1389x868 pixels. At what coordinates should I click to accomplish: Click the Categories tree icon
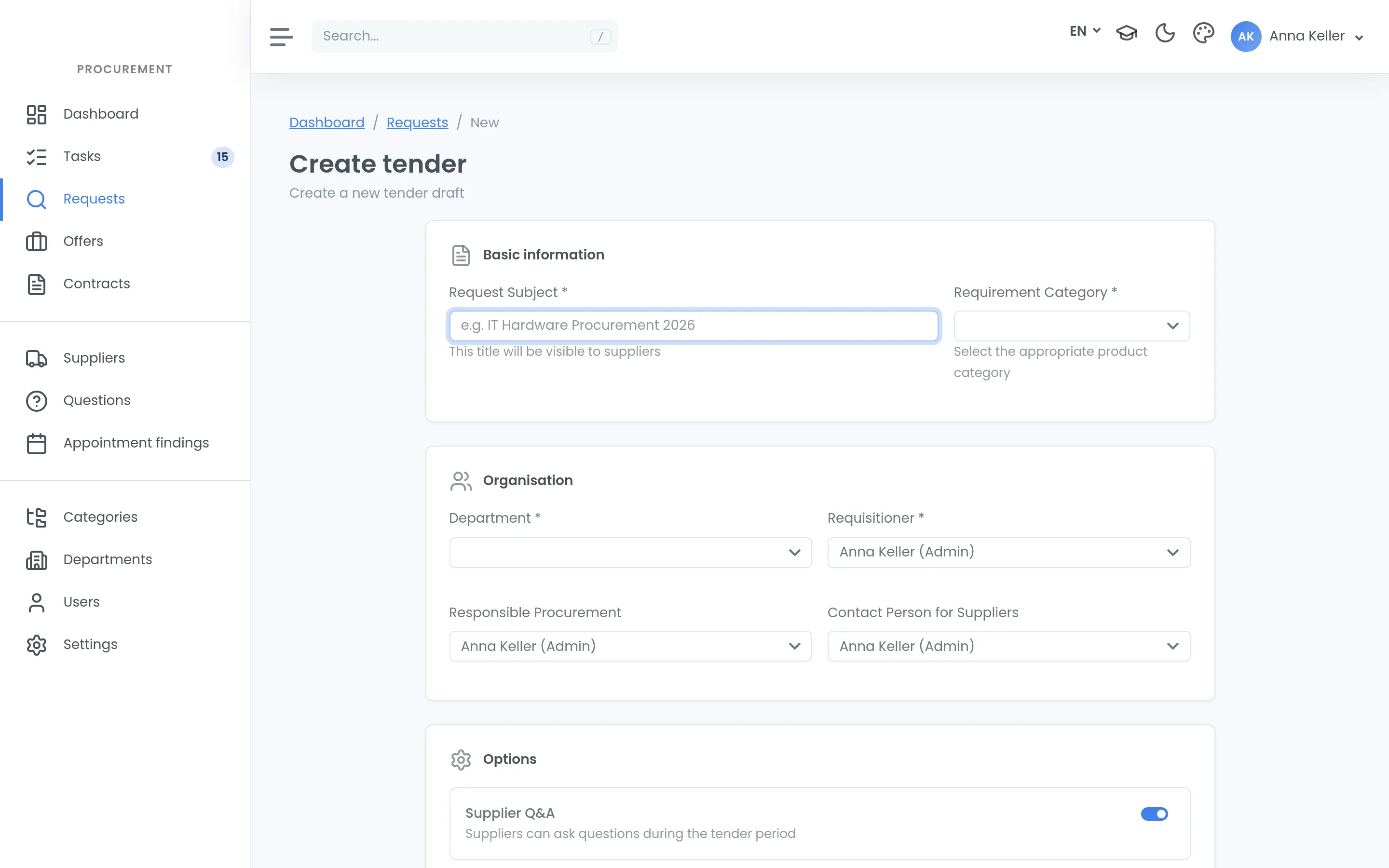click(37, 517)
